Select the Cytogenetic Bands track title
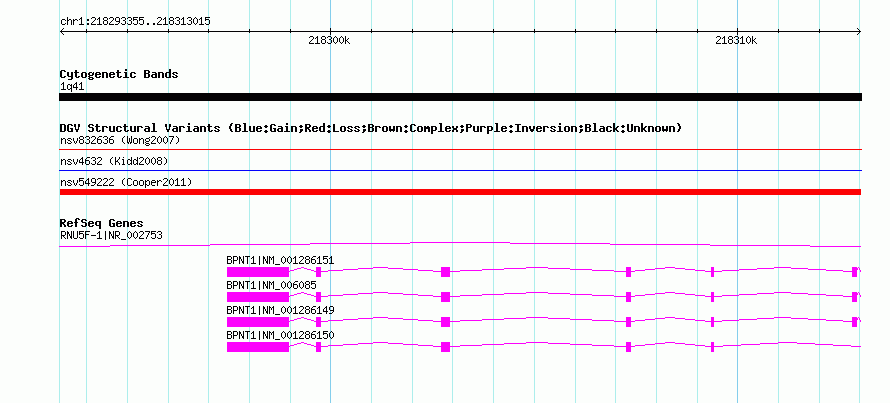This screenshot has height=403, width=890. (119, 74)
